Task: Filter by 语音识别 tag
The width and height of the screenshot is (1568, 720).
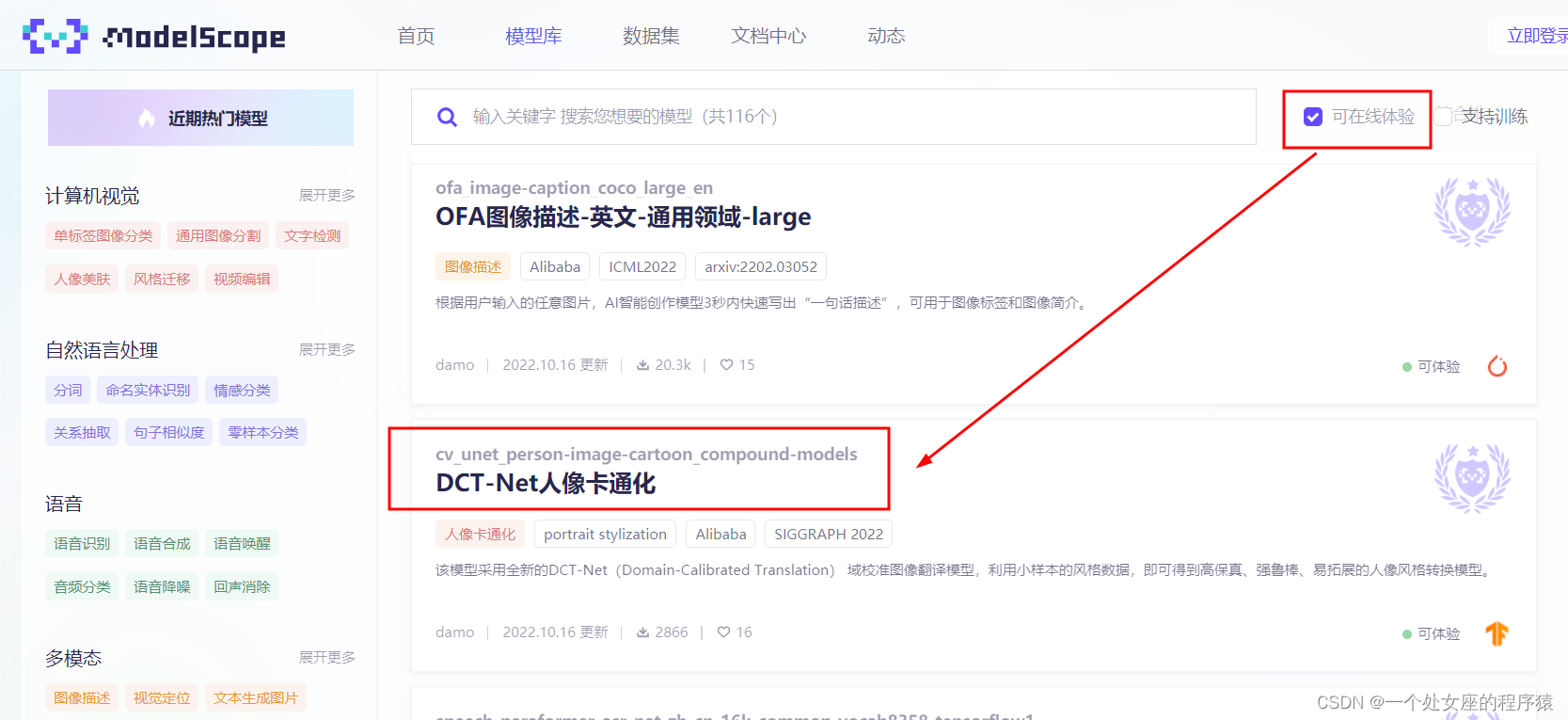Action: (x=82, y=543)
